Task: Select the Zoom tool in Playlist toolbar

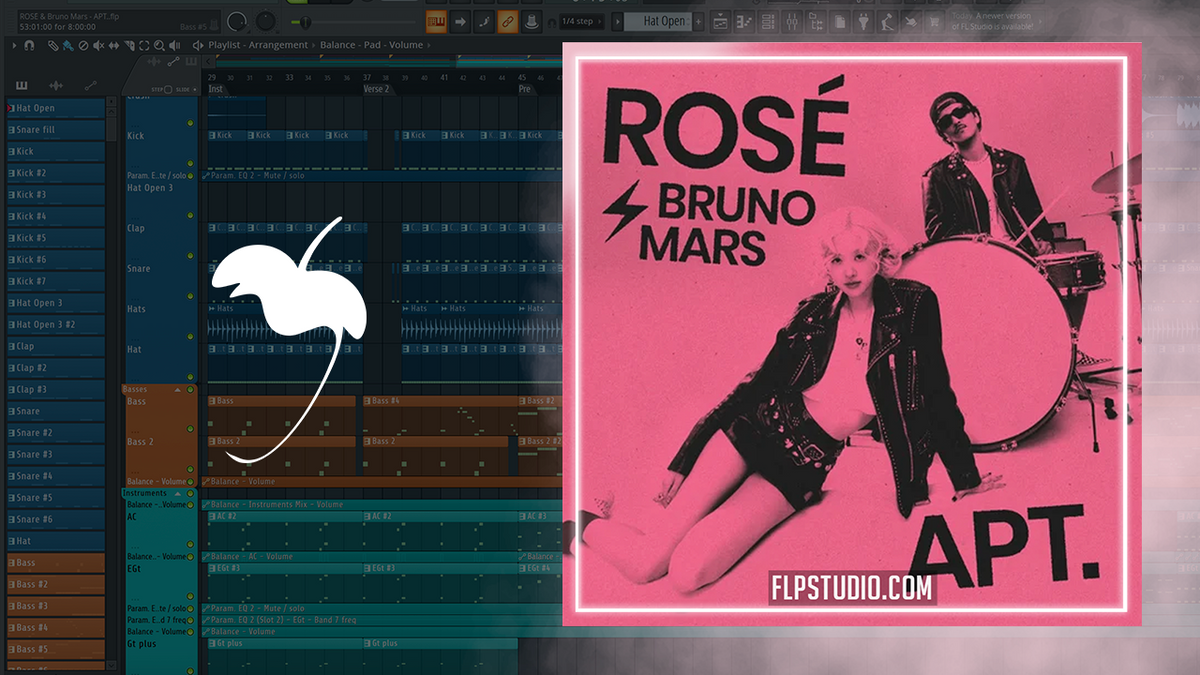Action: 160,45
